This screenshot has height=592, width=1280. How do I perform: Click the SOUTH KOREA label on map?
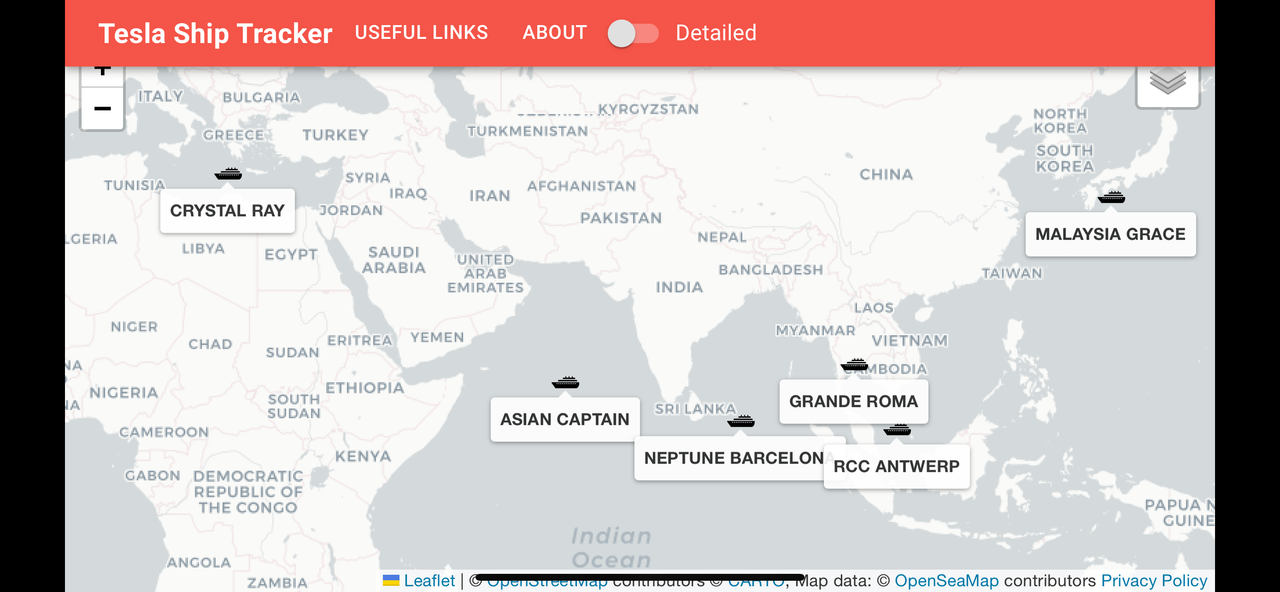click(1065, 158)
